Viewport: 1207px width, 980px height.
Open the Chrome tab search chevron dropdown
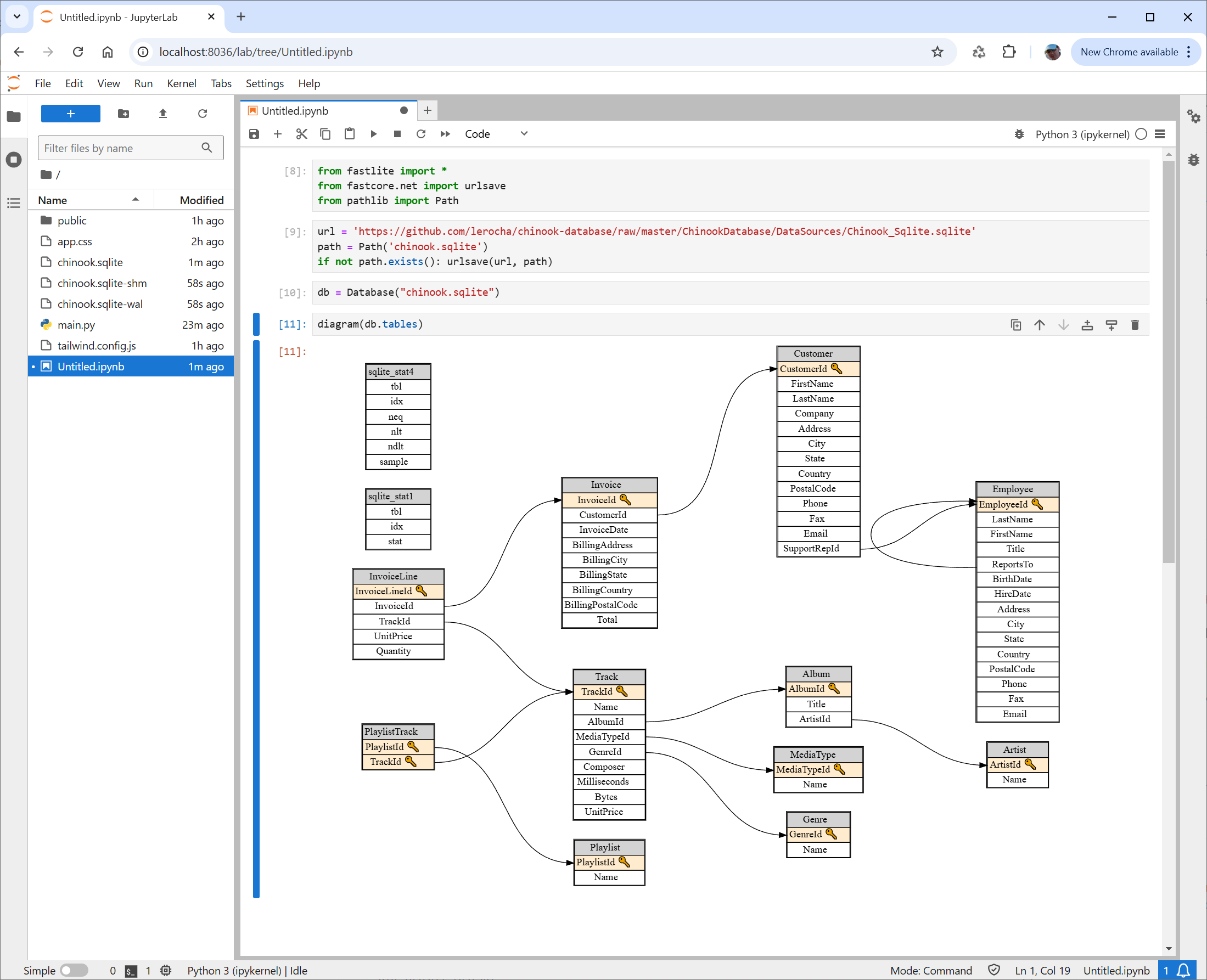pyautogui.click(x=17, y=17)
